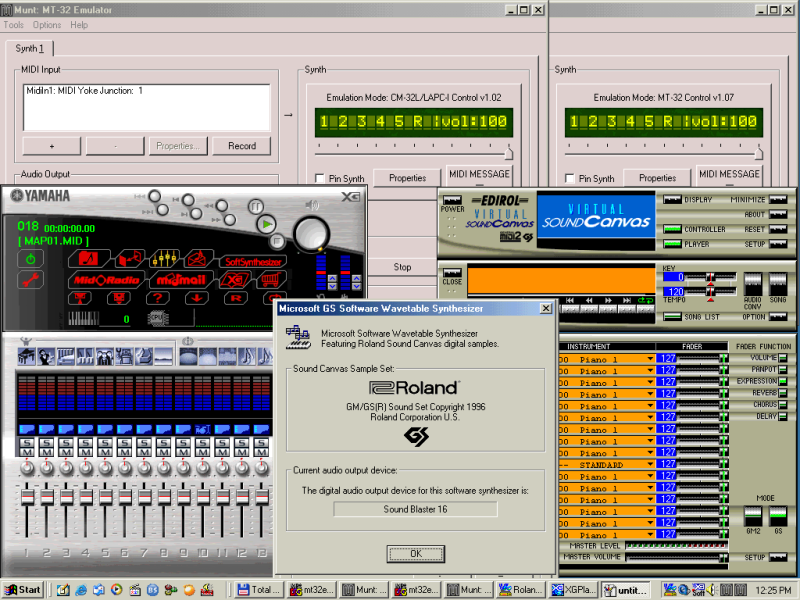Select REVERB fader function
The image size is (800, 600).
(x=783, y=393)
